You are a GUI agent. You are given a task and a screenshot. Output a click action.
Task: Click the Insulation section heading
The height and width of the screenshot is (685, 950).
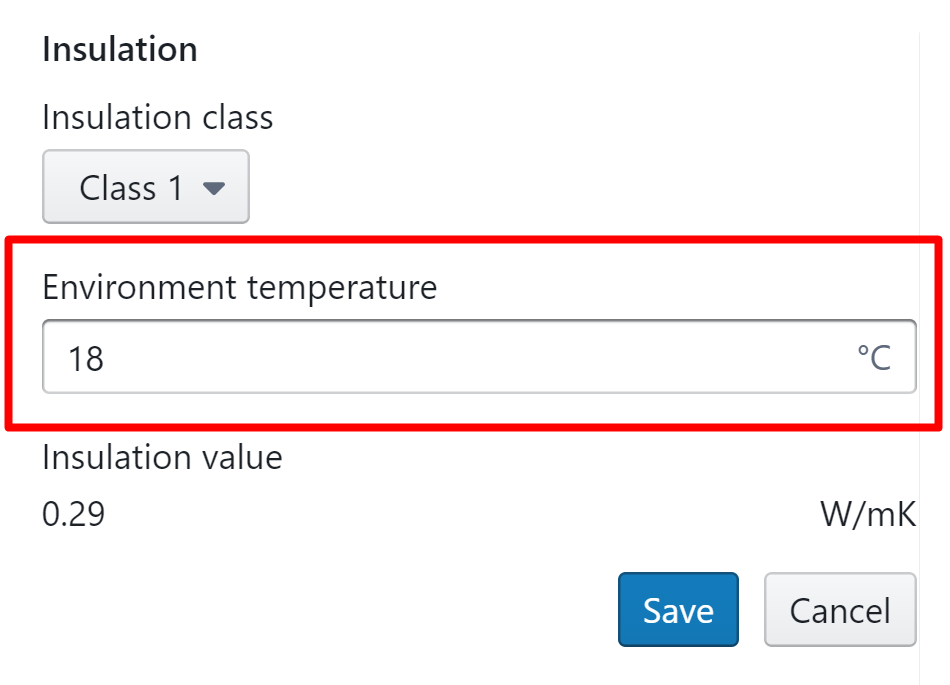pos(120,49)
